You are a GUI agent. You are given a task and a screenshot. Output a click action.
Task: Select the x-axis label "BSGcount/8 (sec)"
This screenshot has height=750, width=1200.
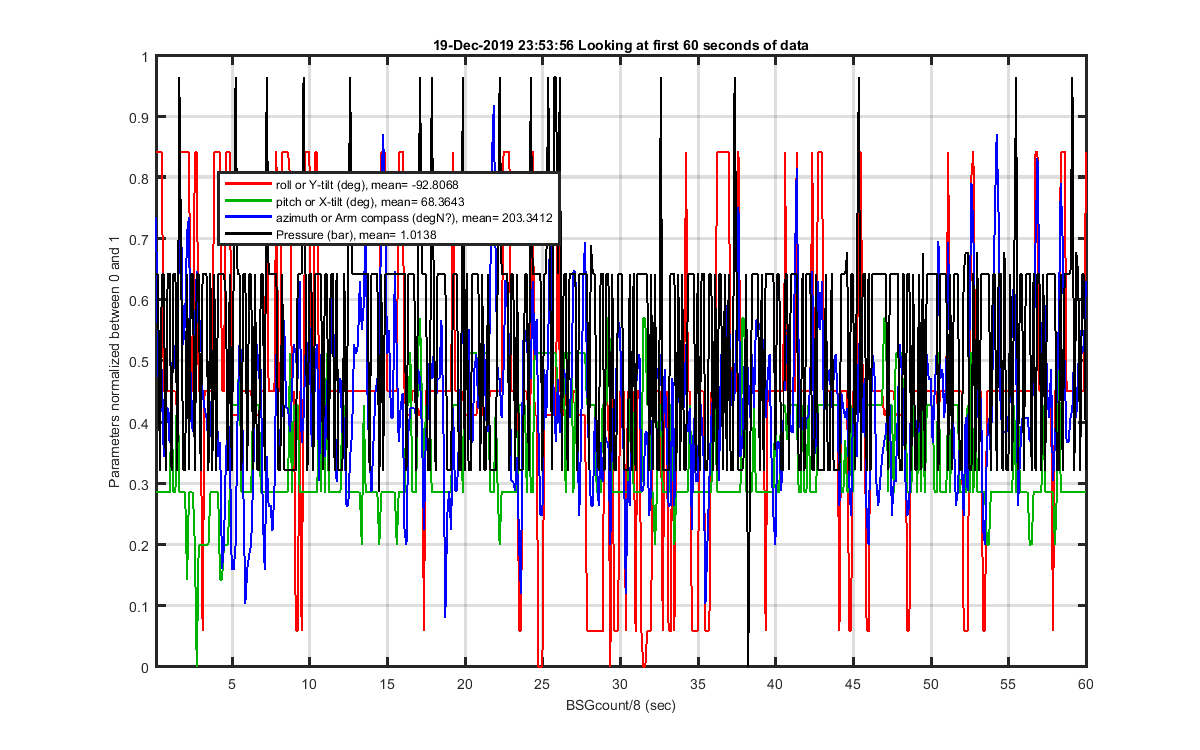pyautogui.click(x=621, y=706)
